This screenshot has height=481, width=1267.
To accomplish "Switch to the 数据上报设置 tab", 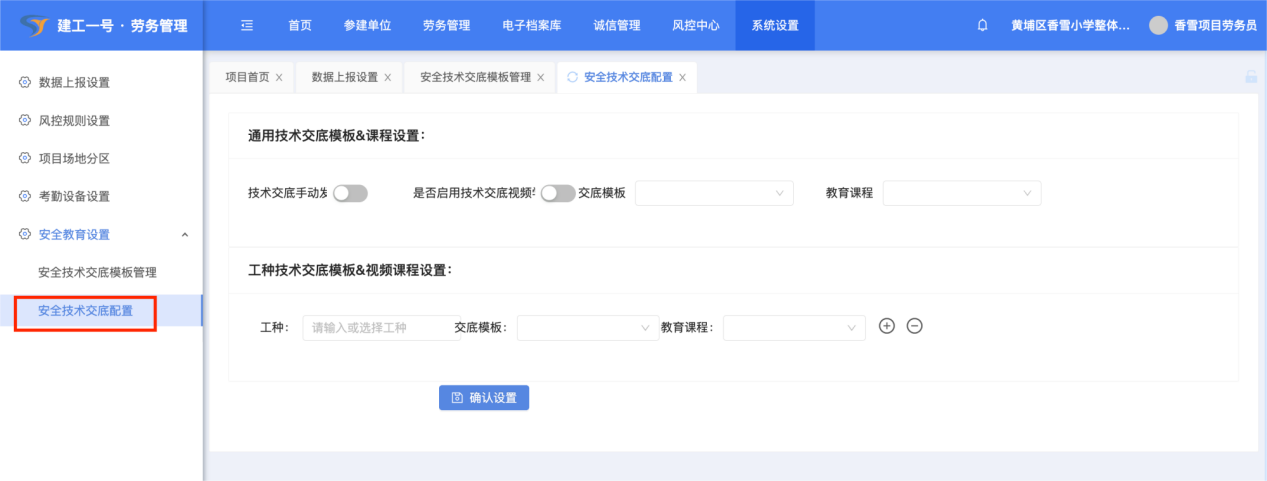I will [x=344, y=77].
